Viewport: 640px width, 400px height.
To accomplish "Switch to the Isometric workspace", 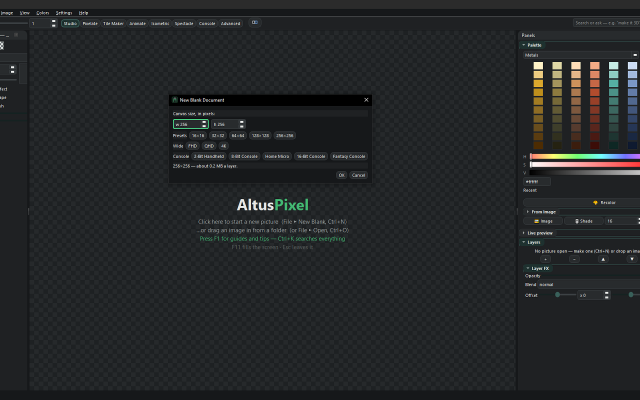I will [160, 23].
